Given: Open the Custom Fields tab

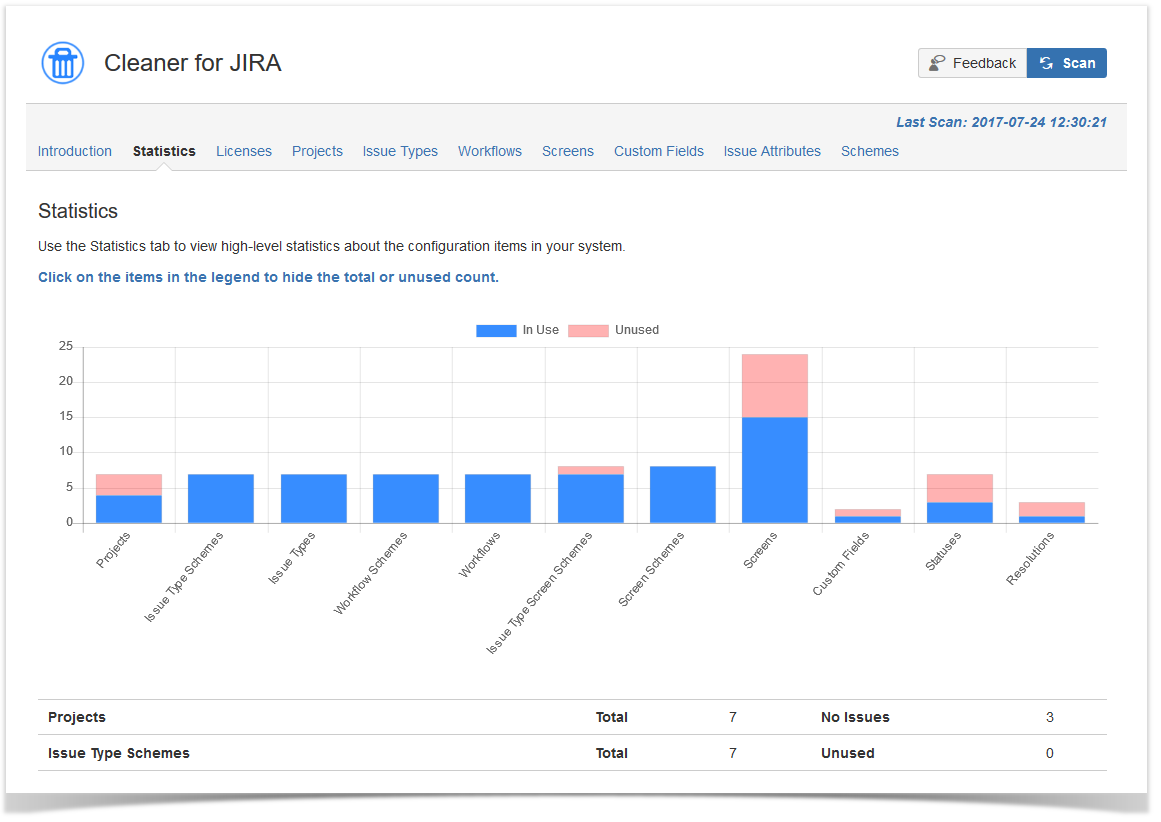Looking at the screenshot, I should [x=658, y=151].
